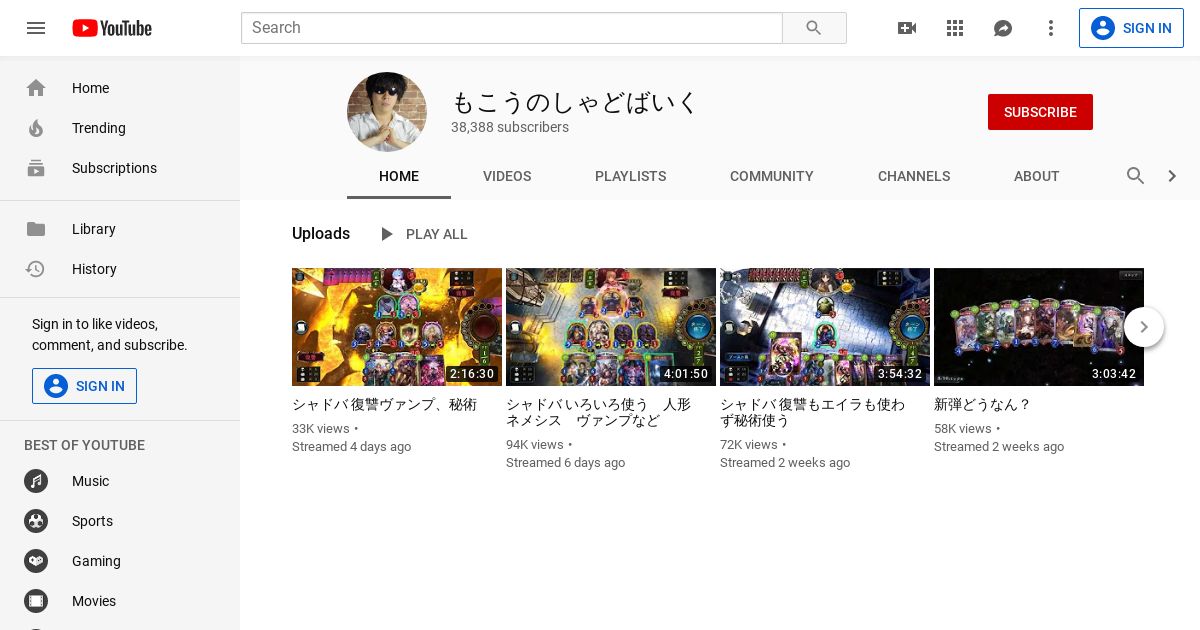Open the hamburger guide menu

click(x=36, y=28)
